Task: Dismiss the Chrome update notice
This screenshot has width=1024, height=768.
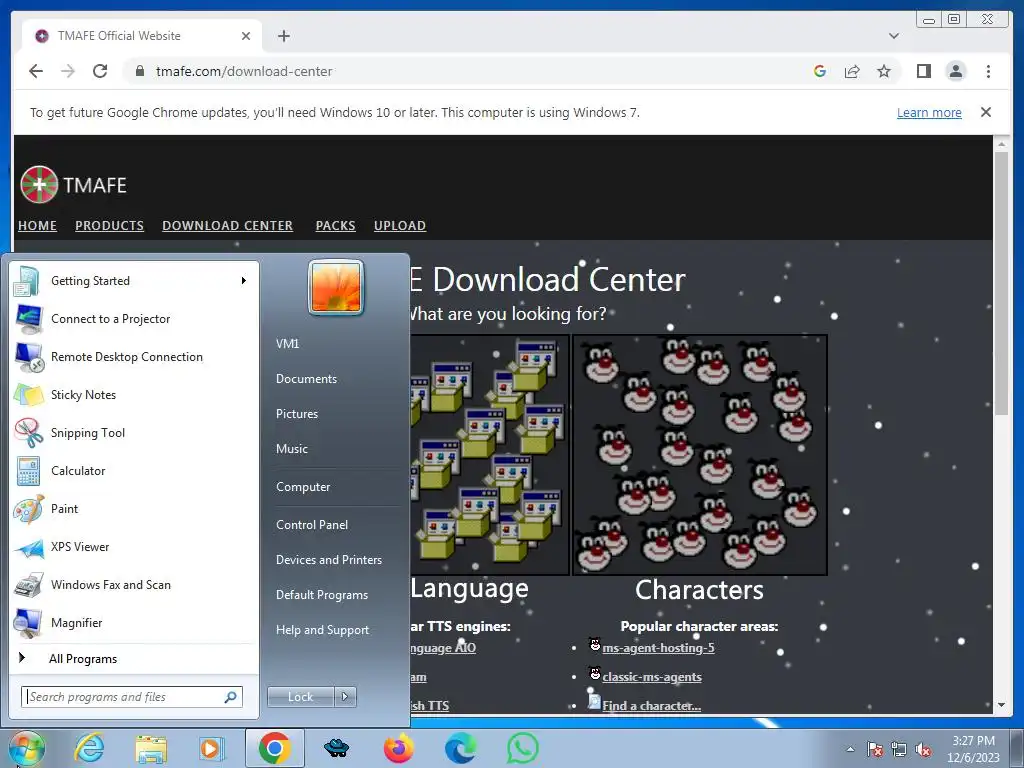Action: [x=985, y=112]
